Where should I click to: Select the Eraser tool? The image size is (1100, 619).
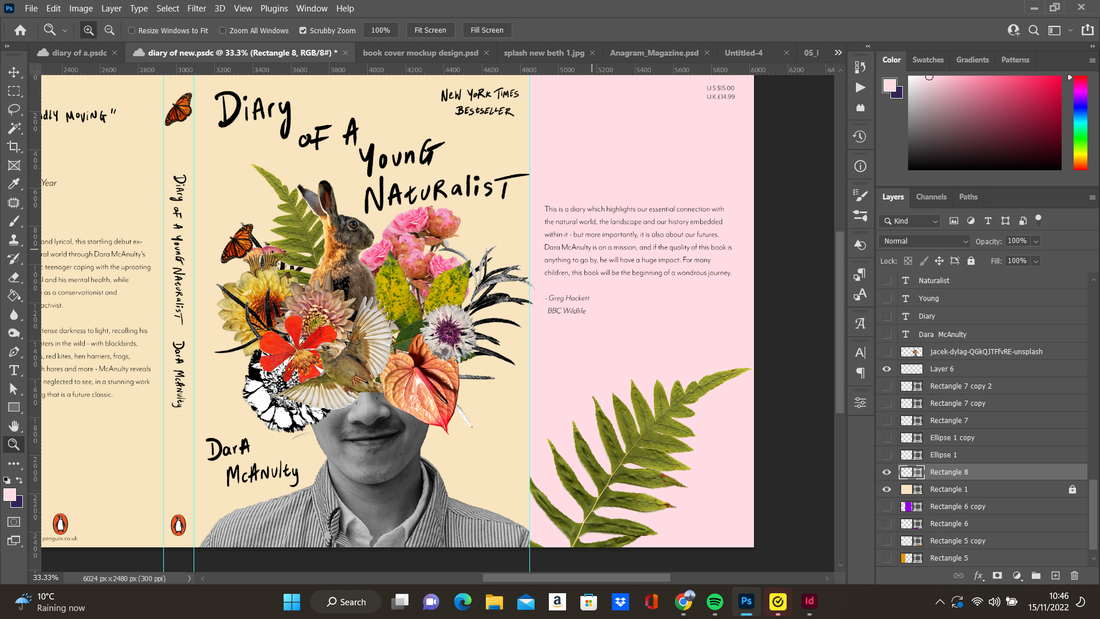click(13, 277)
